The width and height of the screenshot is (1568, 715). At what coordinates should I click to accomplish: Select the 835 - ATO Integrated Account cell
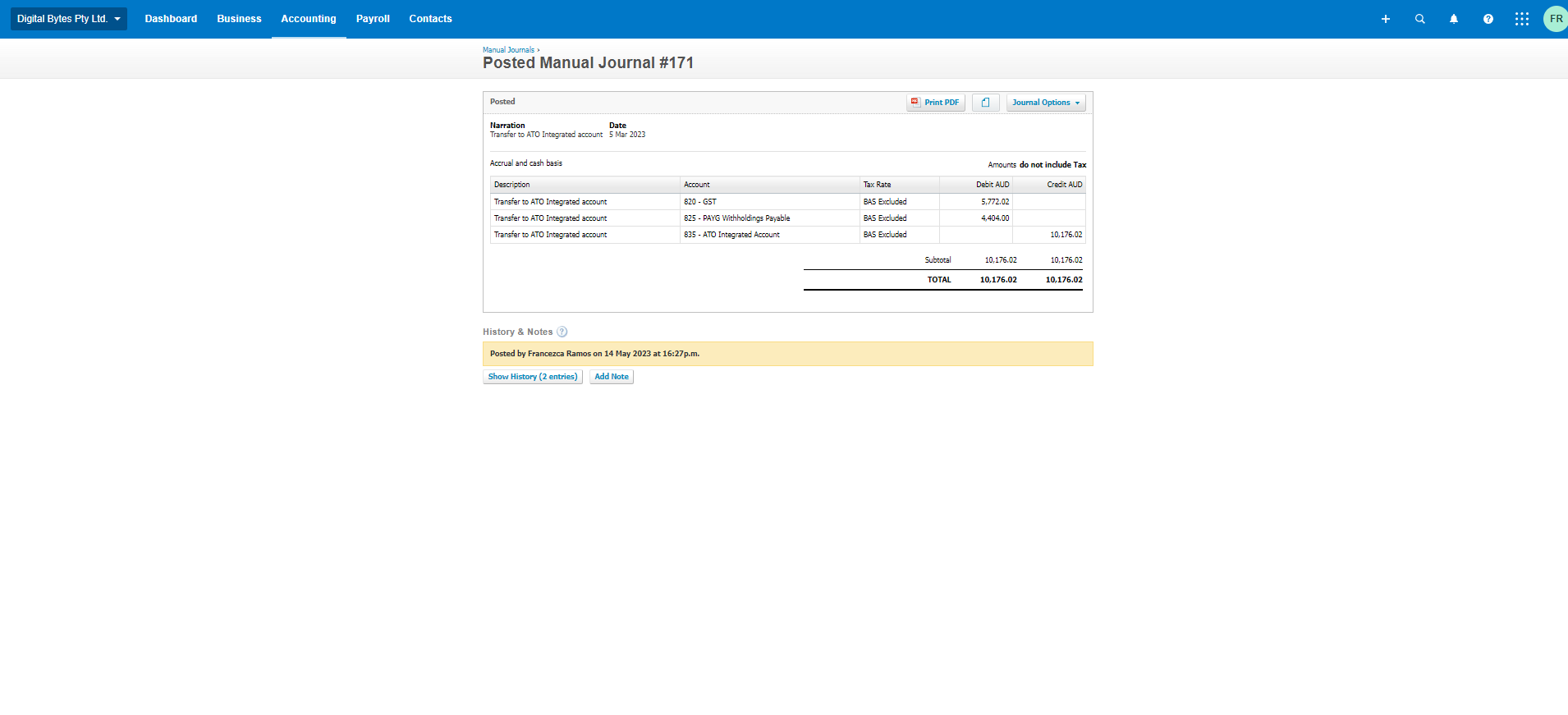point(769,235)
